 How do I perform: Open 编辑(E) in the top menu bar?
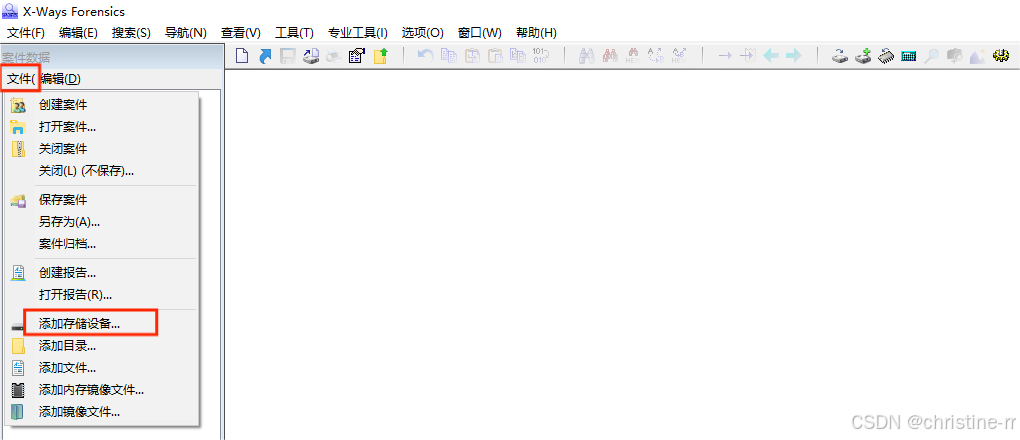[78, 33]
